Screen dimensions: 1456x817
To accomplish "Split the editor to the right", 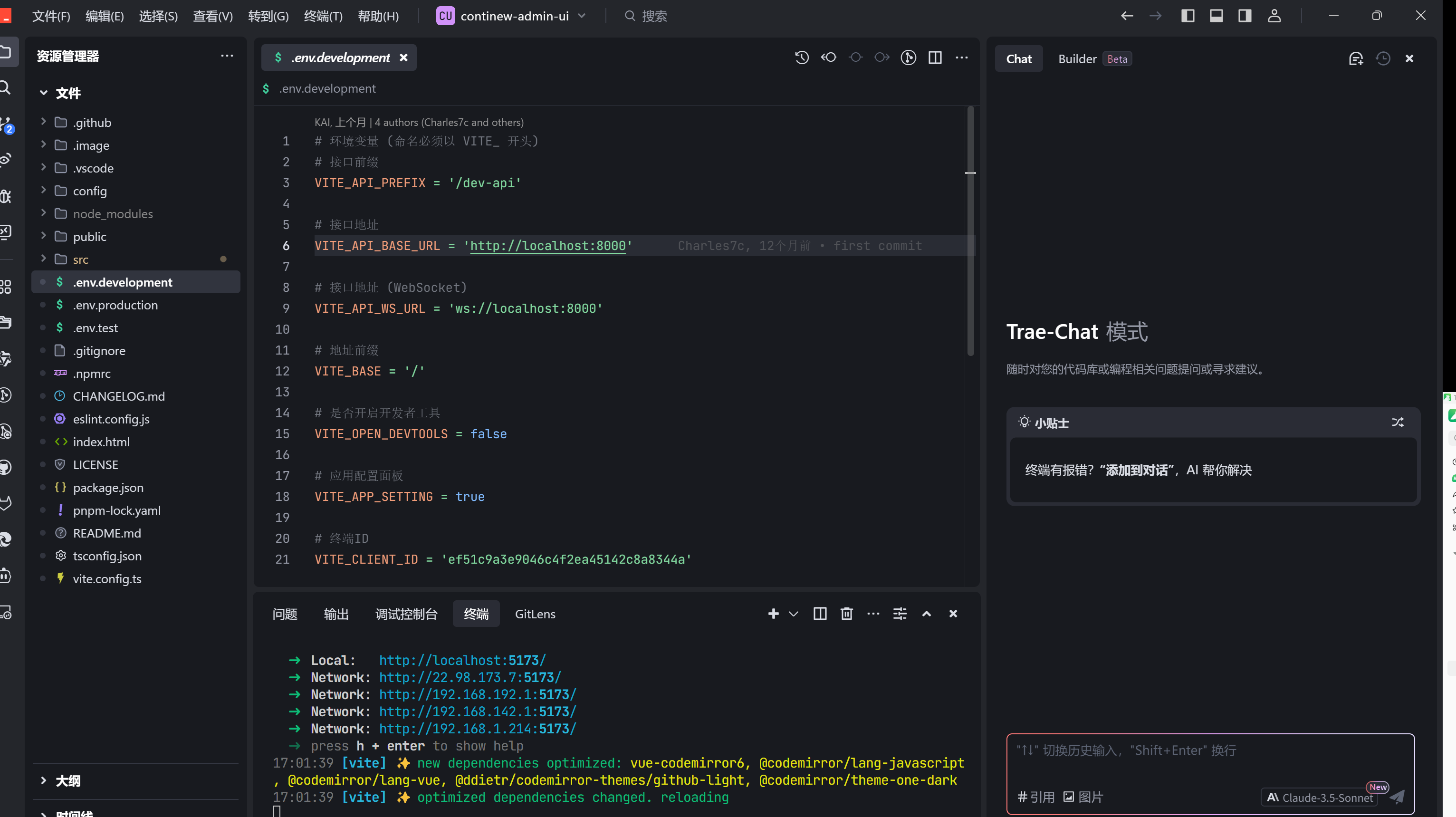I will [935, 58].
